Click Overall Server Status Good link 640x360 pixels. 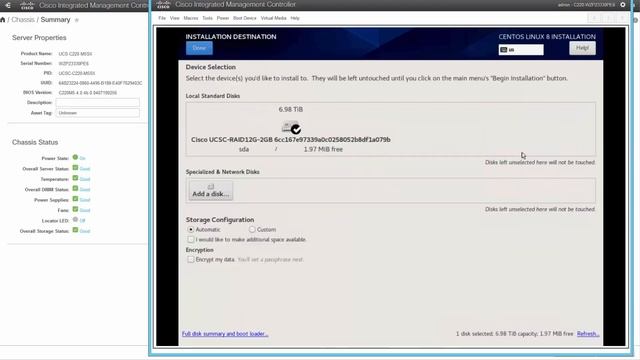pos(85,169)
